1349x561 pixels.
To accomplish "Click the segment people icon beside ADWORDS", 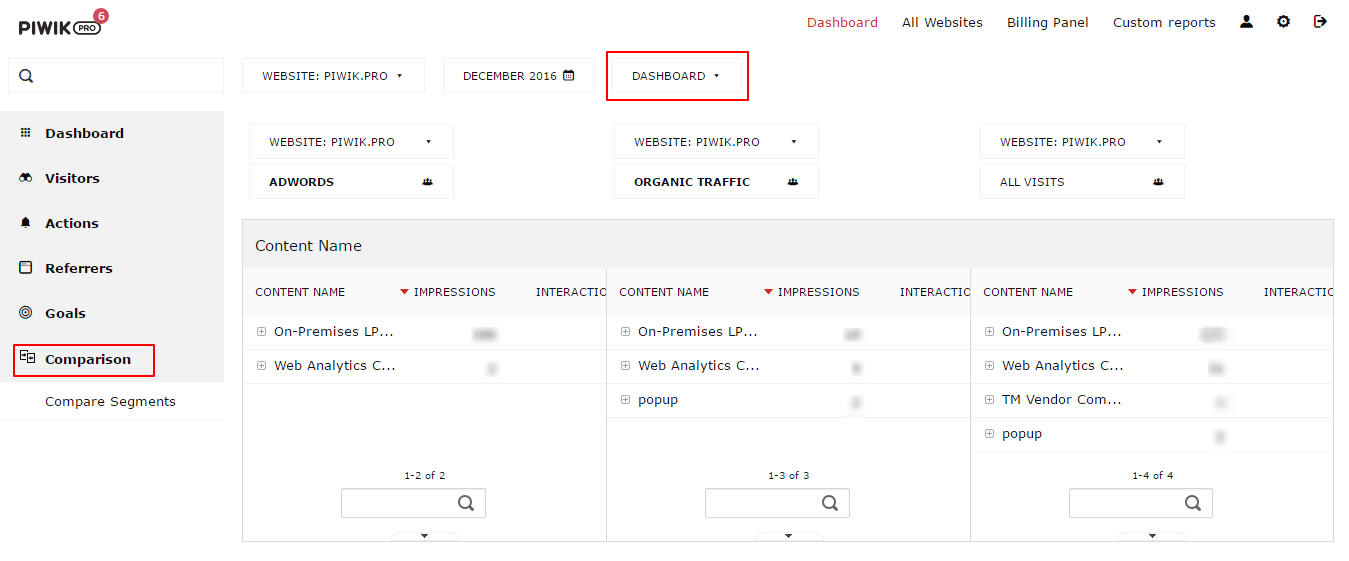I will pyautogui.click(x=427, y=182).
